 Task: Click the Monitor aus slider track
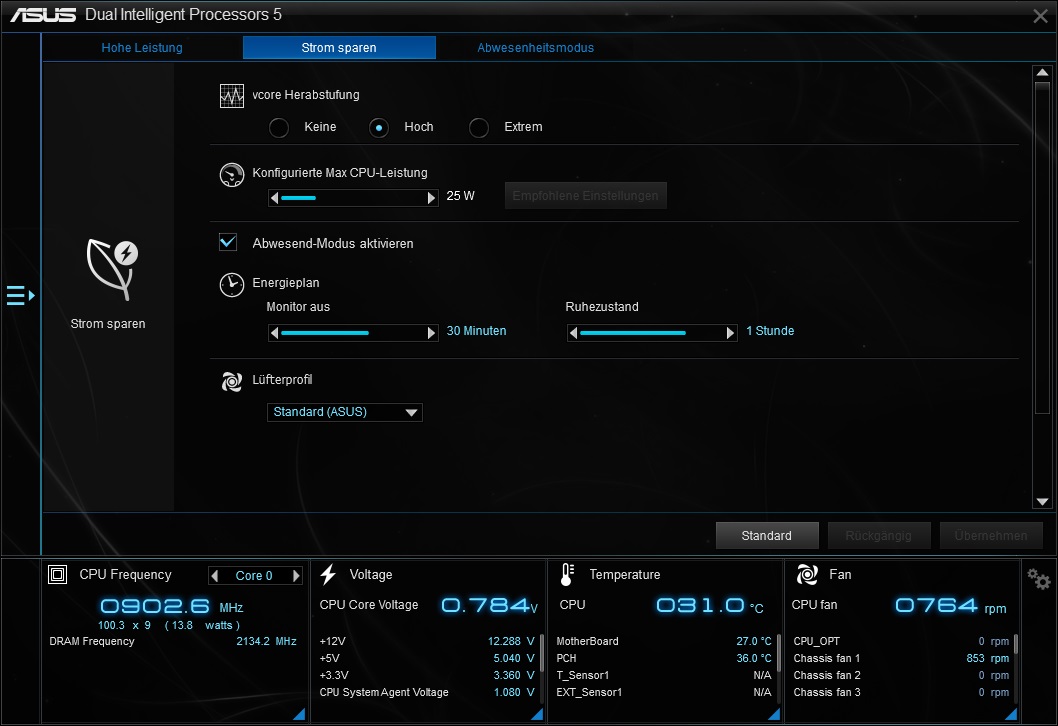[353, 333]
